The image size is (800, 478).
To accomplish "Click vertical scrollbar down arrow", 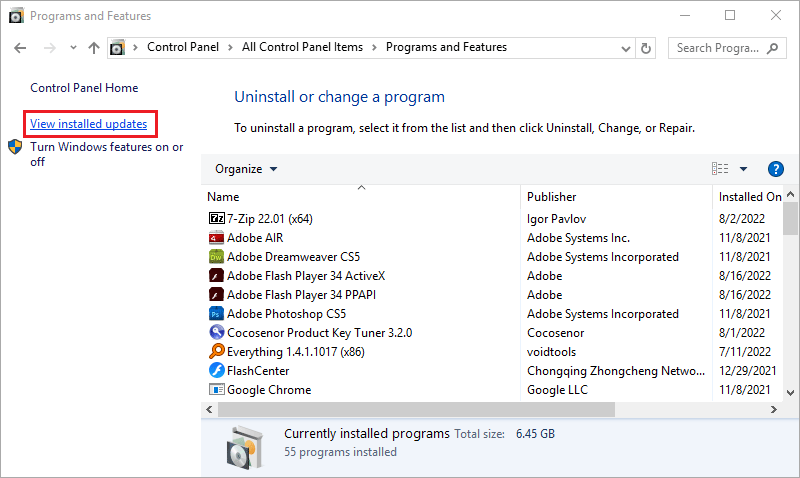I will [x=790, y=392].
